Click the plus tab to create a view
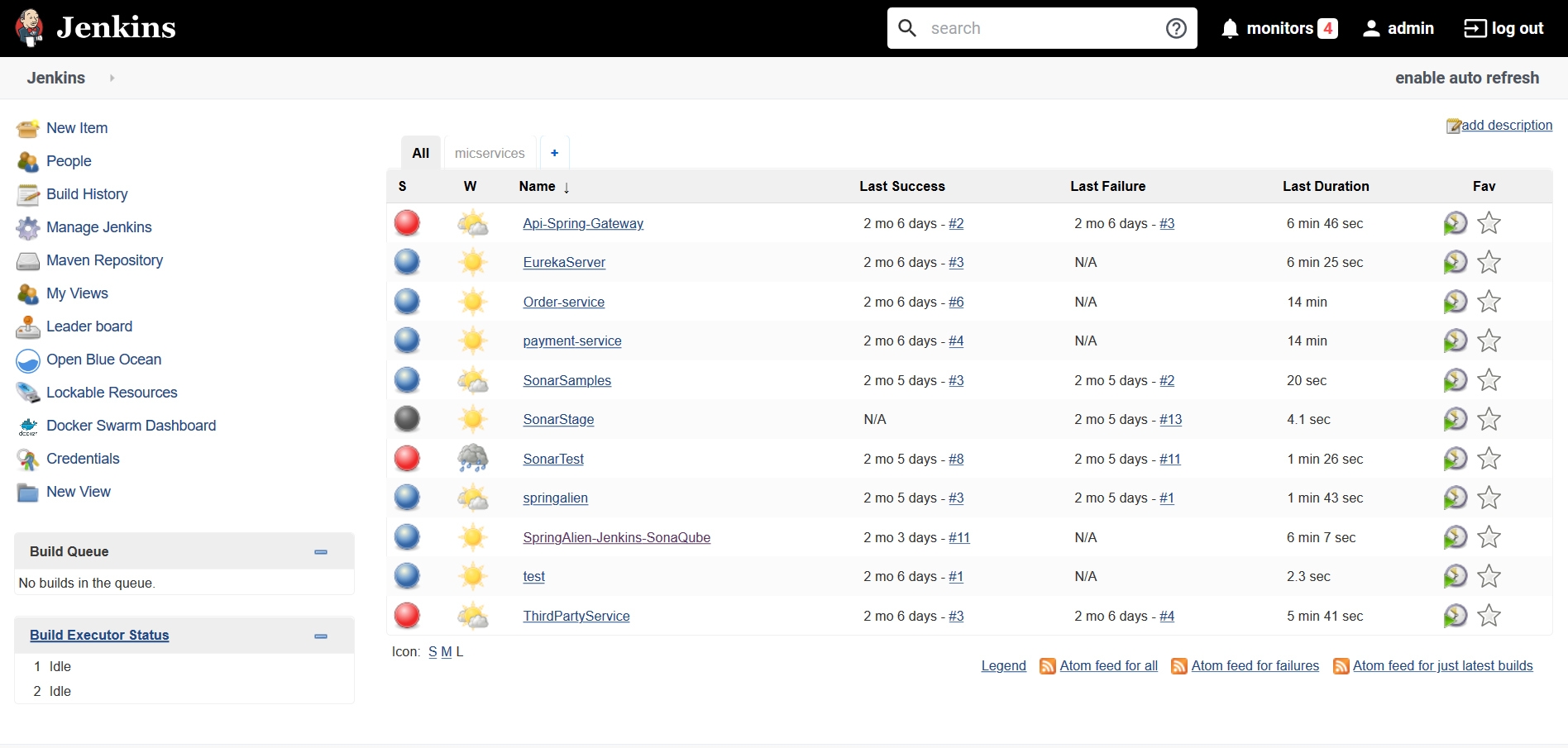Viewport: 1568px width, 748px height. click(x=554, y=152)
